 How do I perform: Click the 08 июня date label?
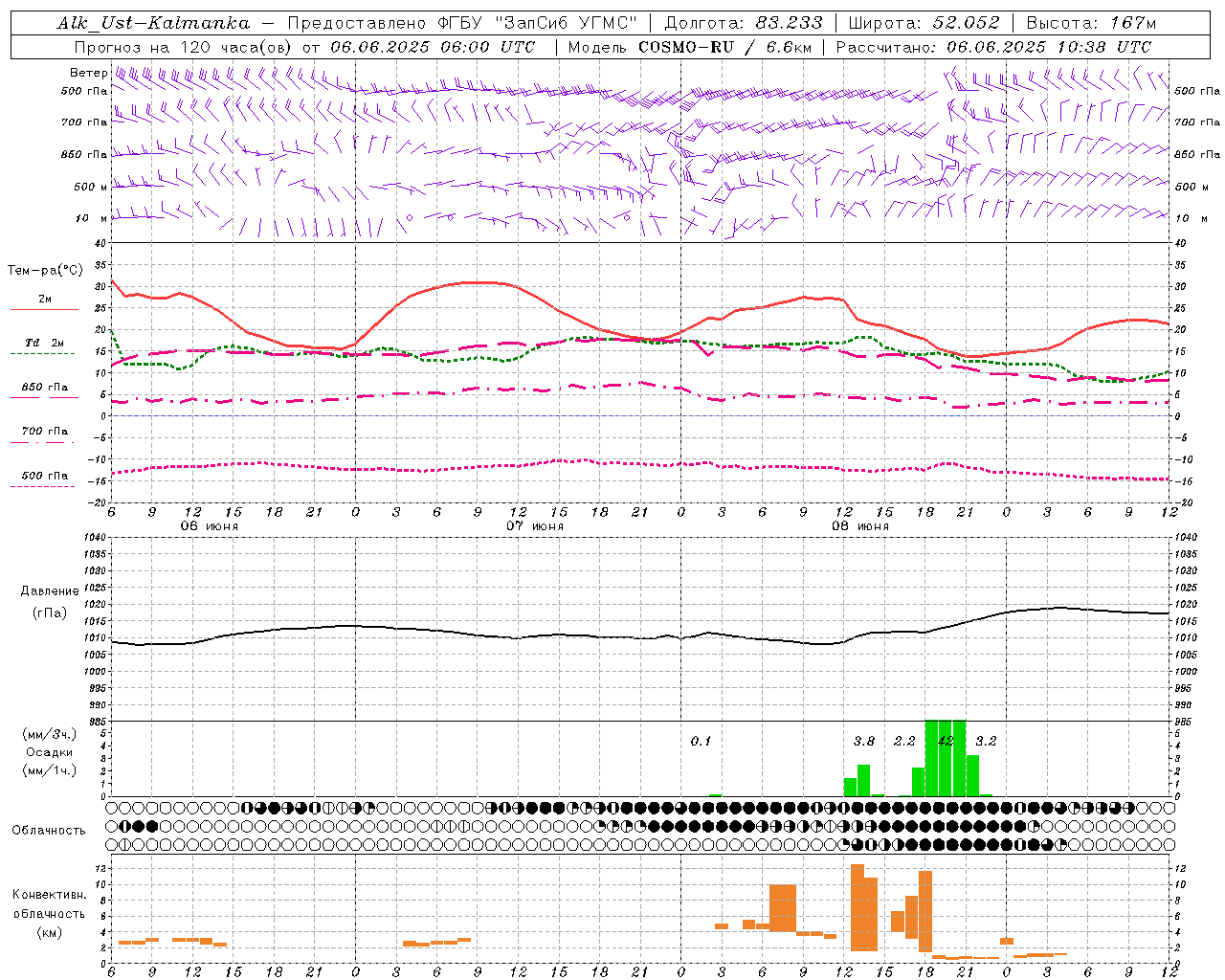tap(860, 526)
